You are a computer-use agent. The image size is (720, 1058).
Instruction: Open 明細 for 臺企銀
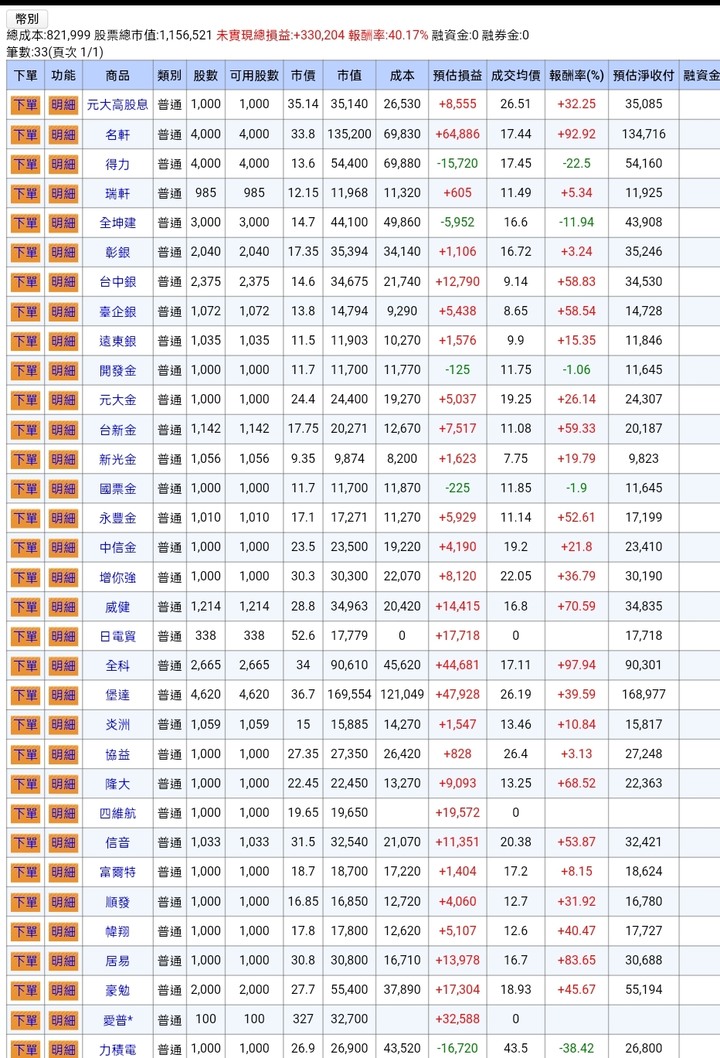(x=63, y=312)
